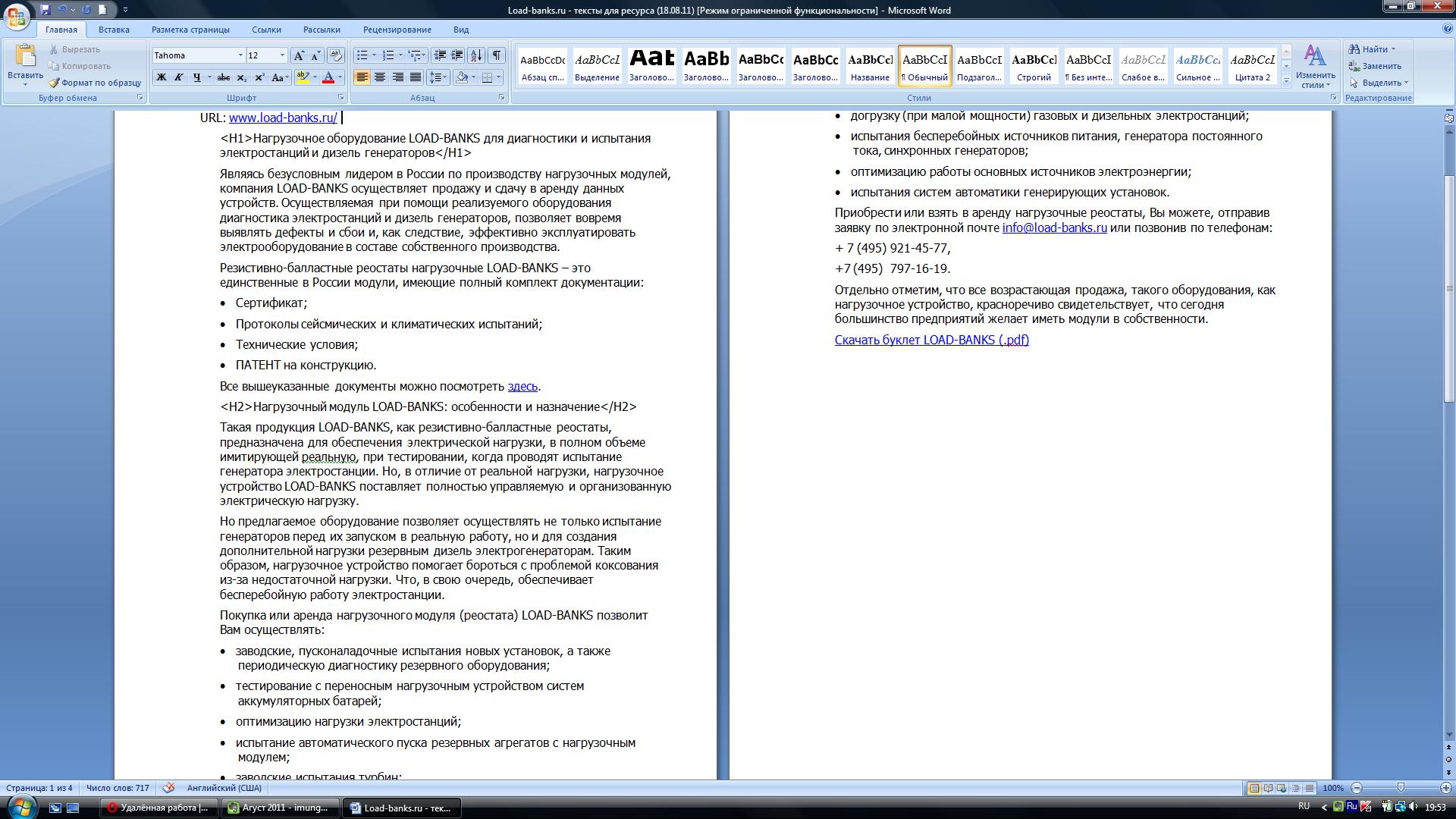Click the increase font size icon
The image size is (1456, 819).
click(x=299, y=55)
